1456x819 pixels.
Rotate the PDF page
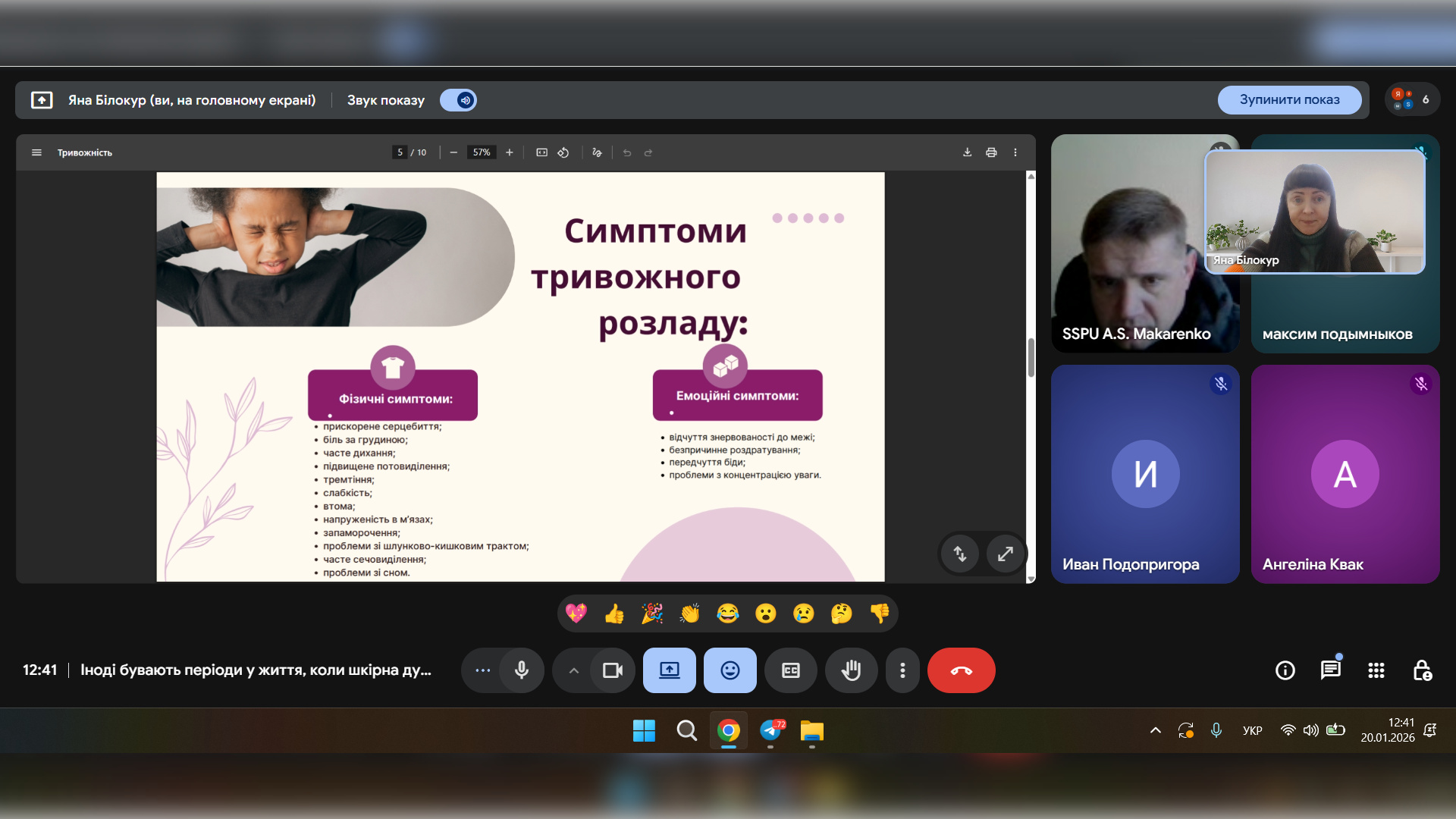point(563,152)
